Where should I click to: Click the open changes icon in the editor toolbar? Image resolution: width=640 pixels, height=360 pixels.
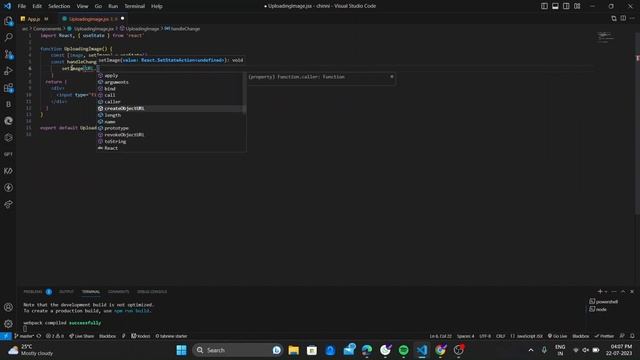pyautogui.click(x=614, y=18)
